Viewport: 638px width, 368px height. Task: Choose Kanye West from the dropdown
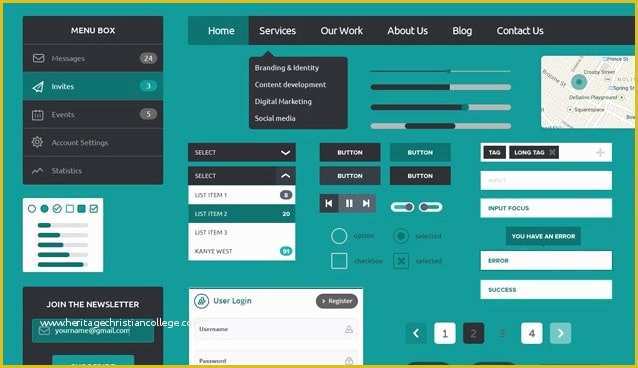(x=242, y=251)
